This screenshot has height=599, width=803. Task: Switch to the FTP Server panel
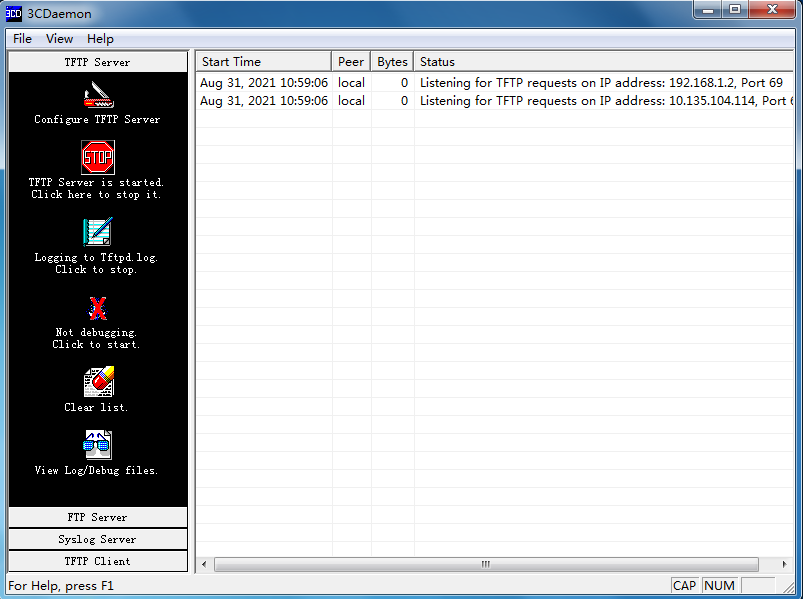tap(98, 517)
